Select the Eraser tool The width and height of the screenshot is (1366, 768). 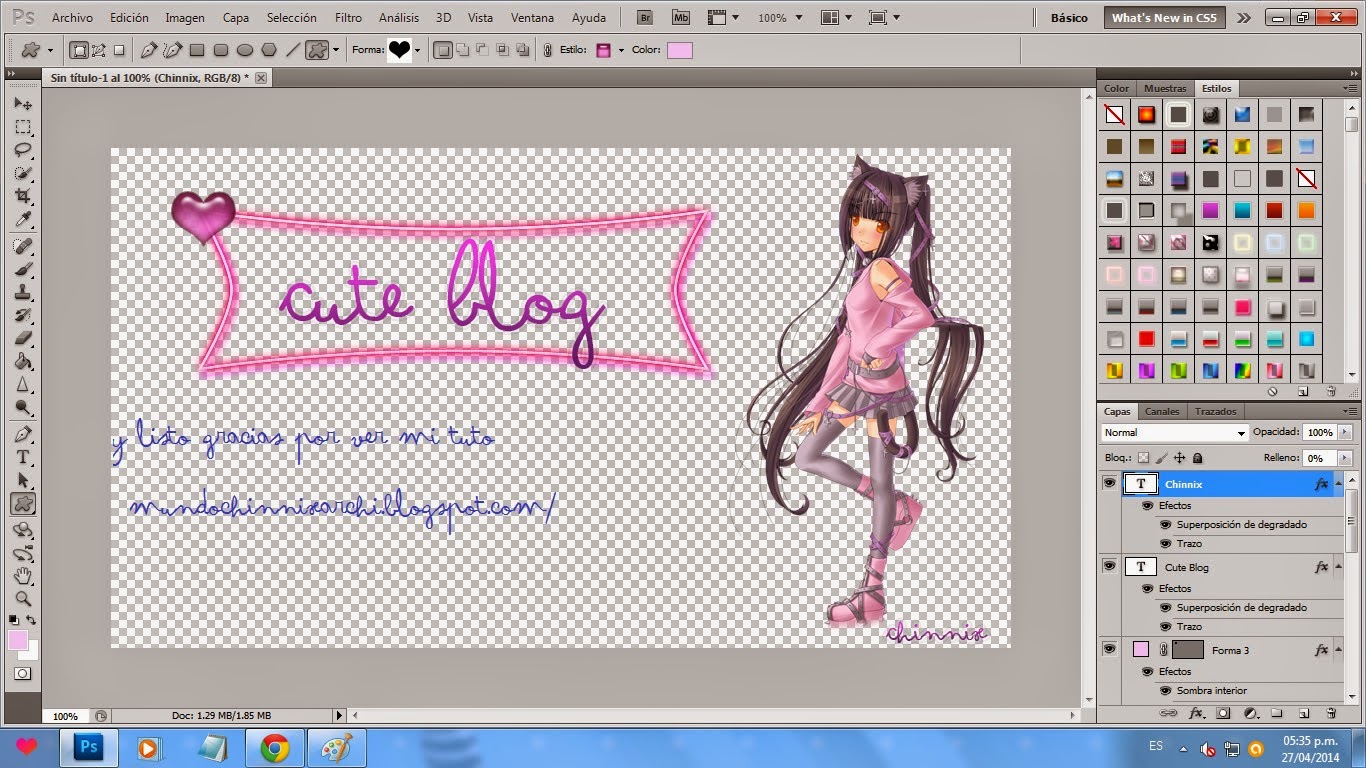(23, 338)
